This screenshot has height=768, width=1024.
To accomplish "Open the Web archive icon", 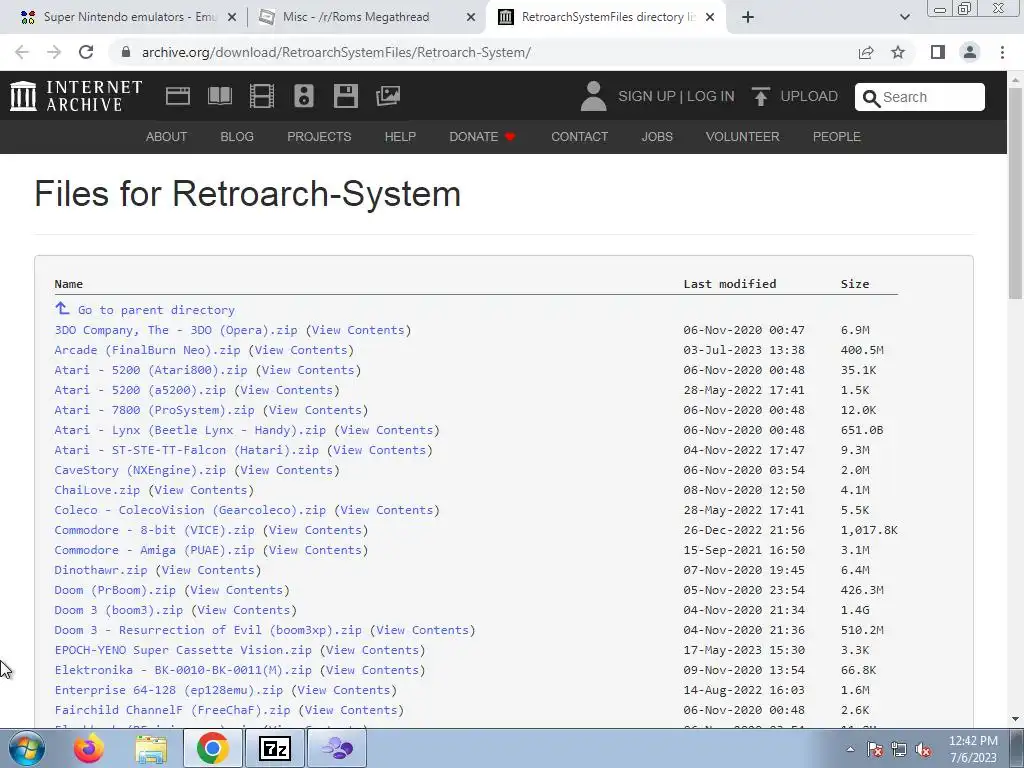I will pyautogui.click(x=178, y=96).
